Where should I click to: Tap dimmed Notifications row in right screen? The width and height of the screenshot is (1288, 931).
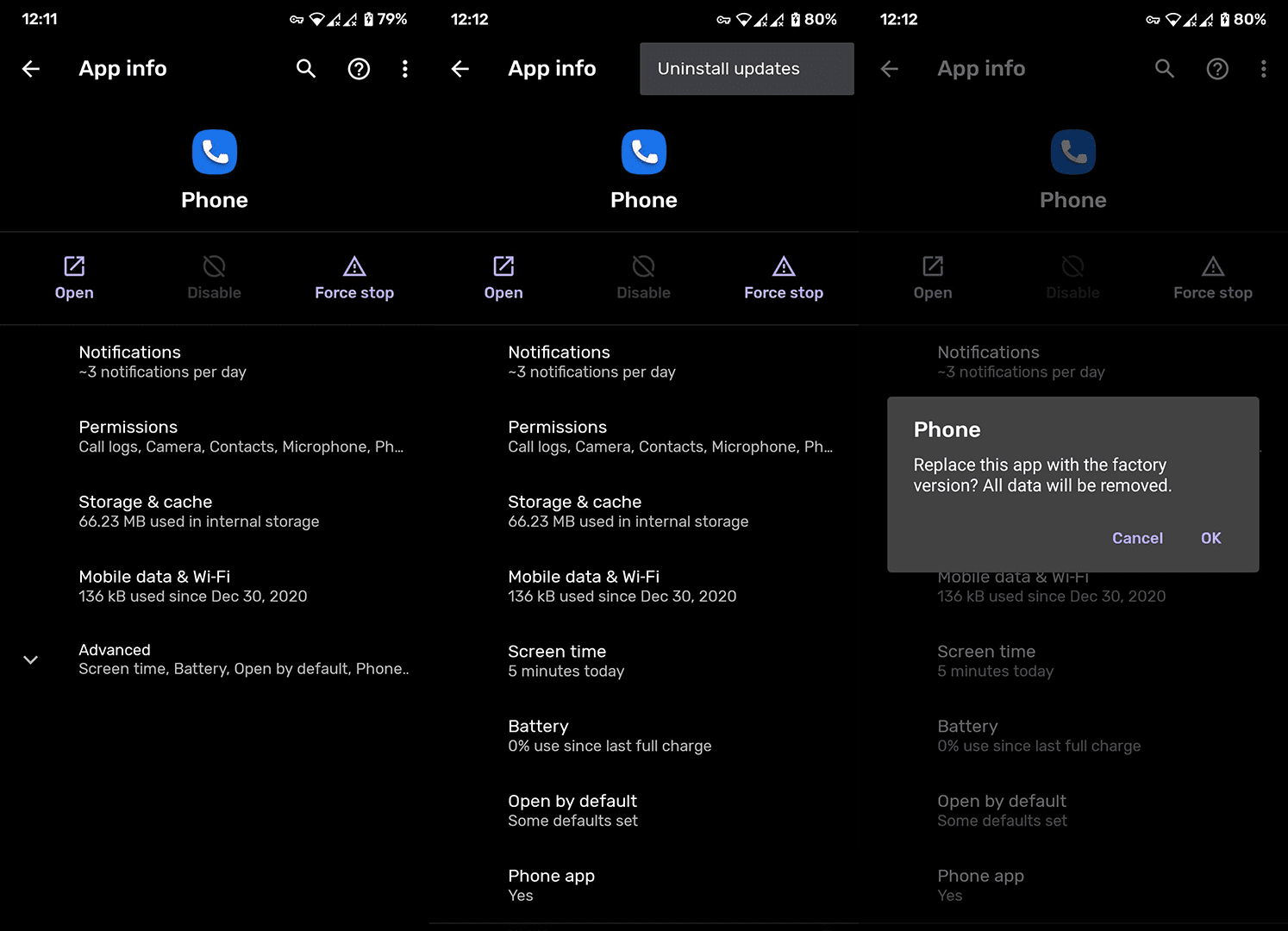(1073, 362)
